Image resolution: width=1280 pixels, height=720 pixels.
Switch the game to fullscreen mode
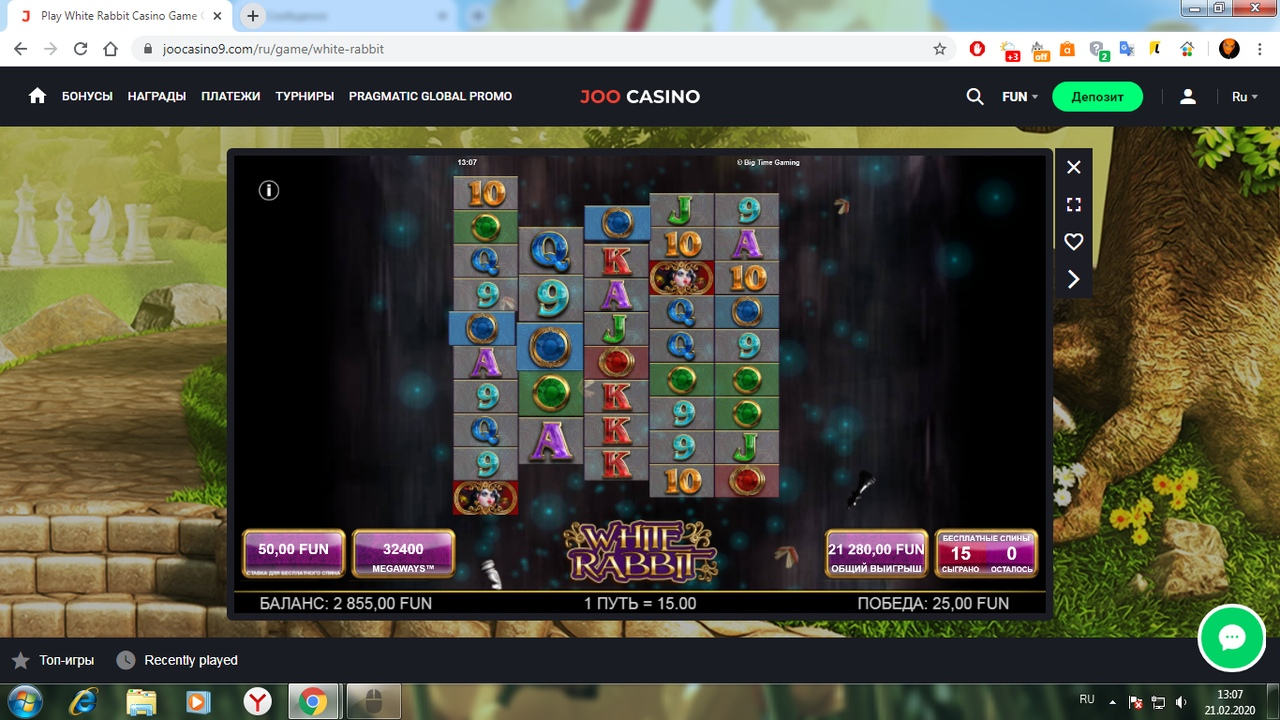(1074, 205)
